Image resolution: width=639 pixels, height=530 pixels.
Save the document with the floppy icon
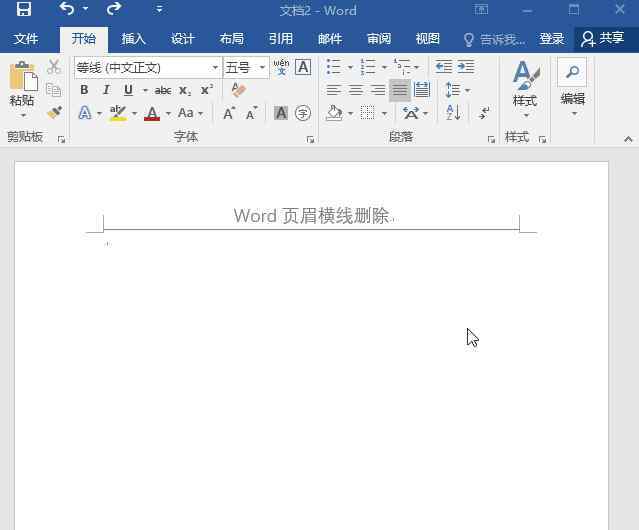(x=24, y=9)
